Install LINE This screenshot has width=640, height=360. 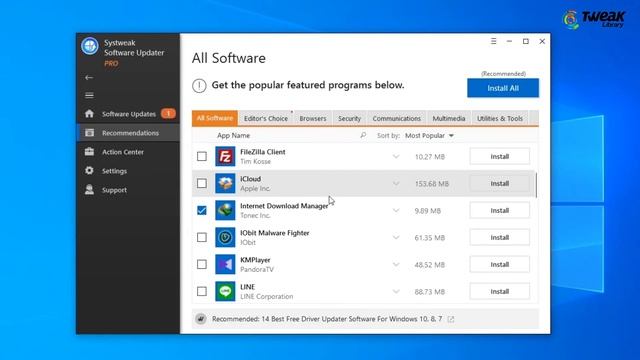tap(500, 291)
